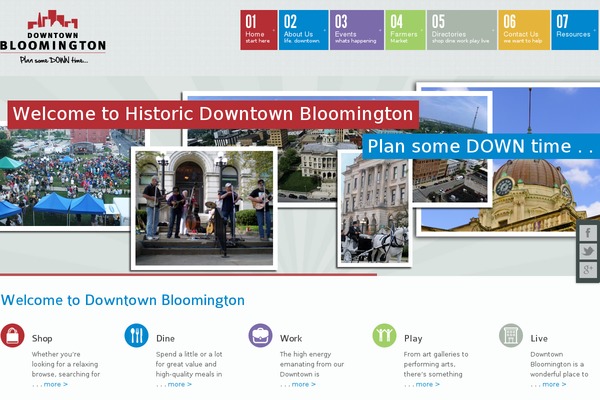This screenshot has width=600, height=400.
Task: Open the Facebook social icon
Action: (x=588, y=233)
